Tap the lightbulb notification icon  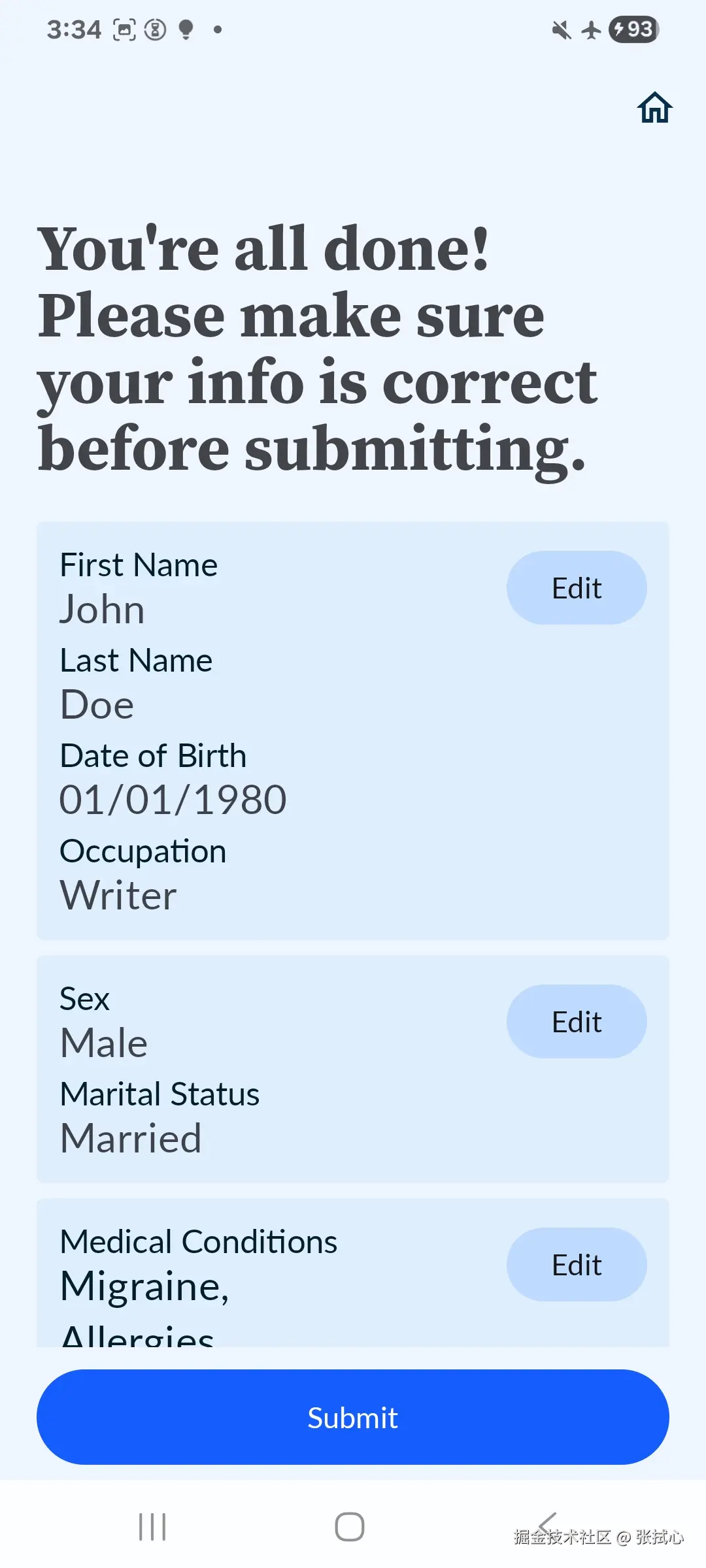[186, 30]
